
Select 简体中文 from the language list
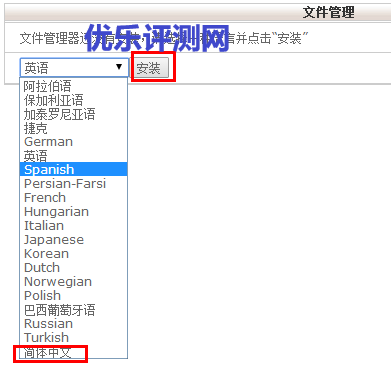(73, 353)
